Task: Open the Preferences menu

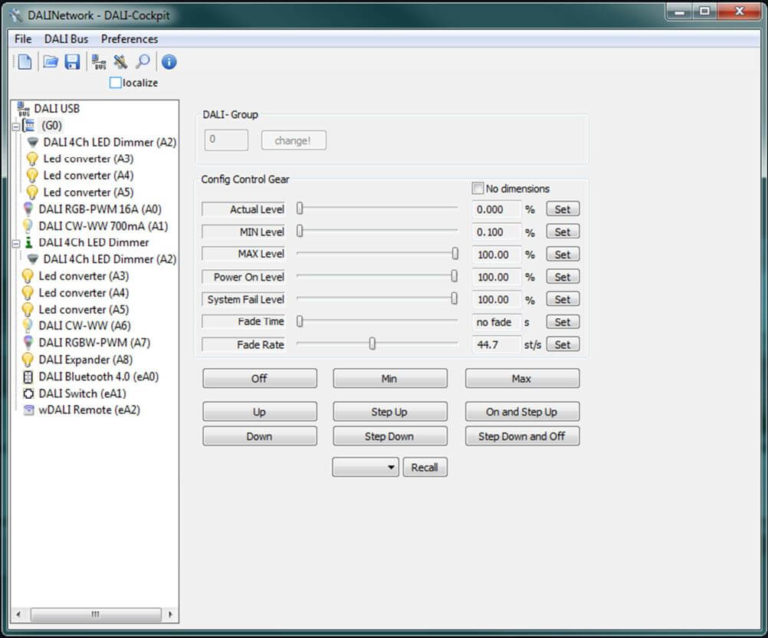Action: point(129,39)
